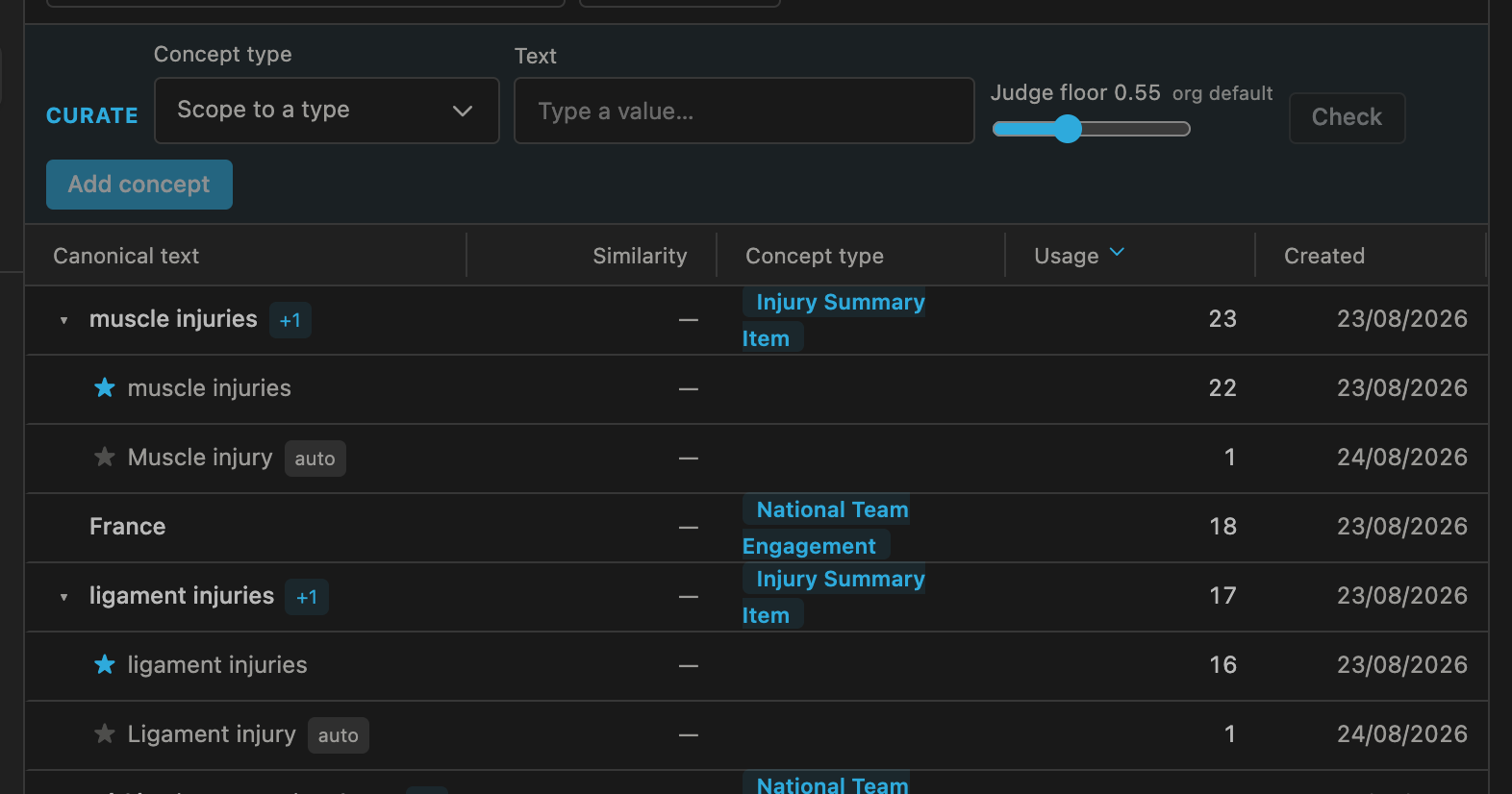Click created date 24/08/2026 for Muscle injury
Image resolution: width=1512 pixels, height=794 pixels.
point(1402,458)
